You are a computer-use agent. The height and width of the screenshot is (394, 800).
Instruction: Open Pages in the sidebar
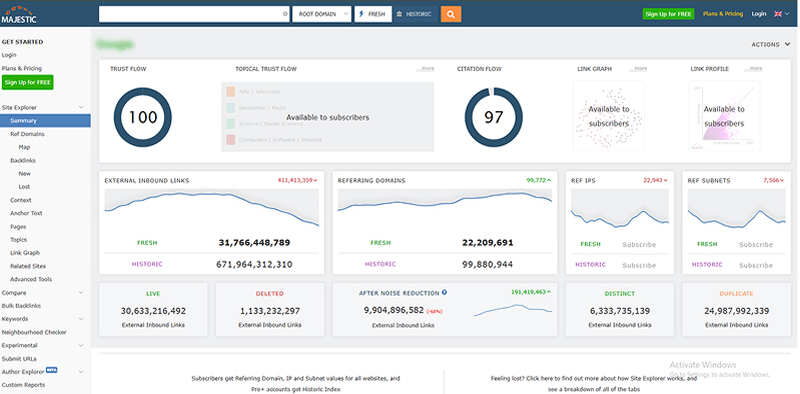point(18,227)
